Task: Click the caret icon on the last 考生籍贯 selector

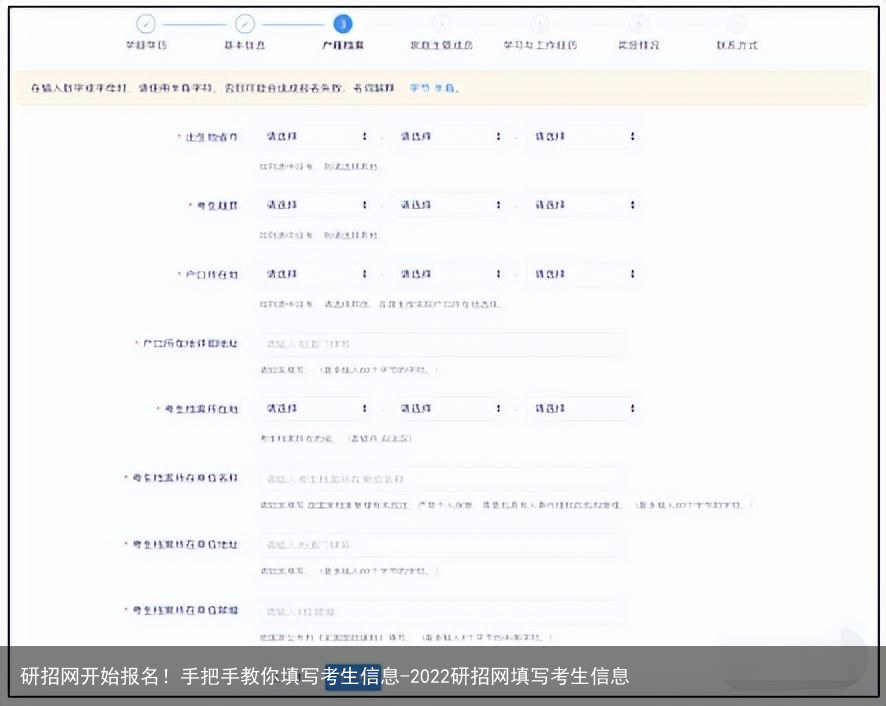Action: [632, 204]
